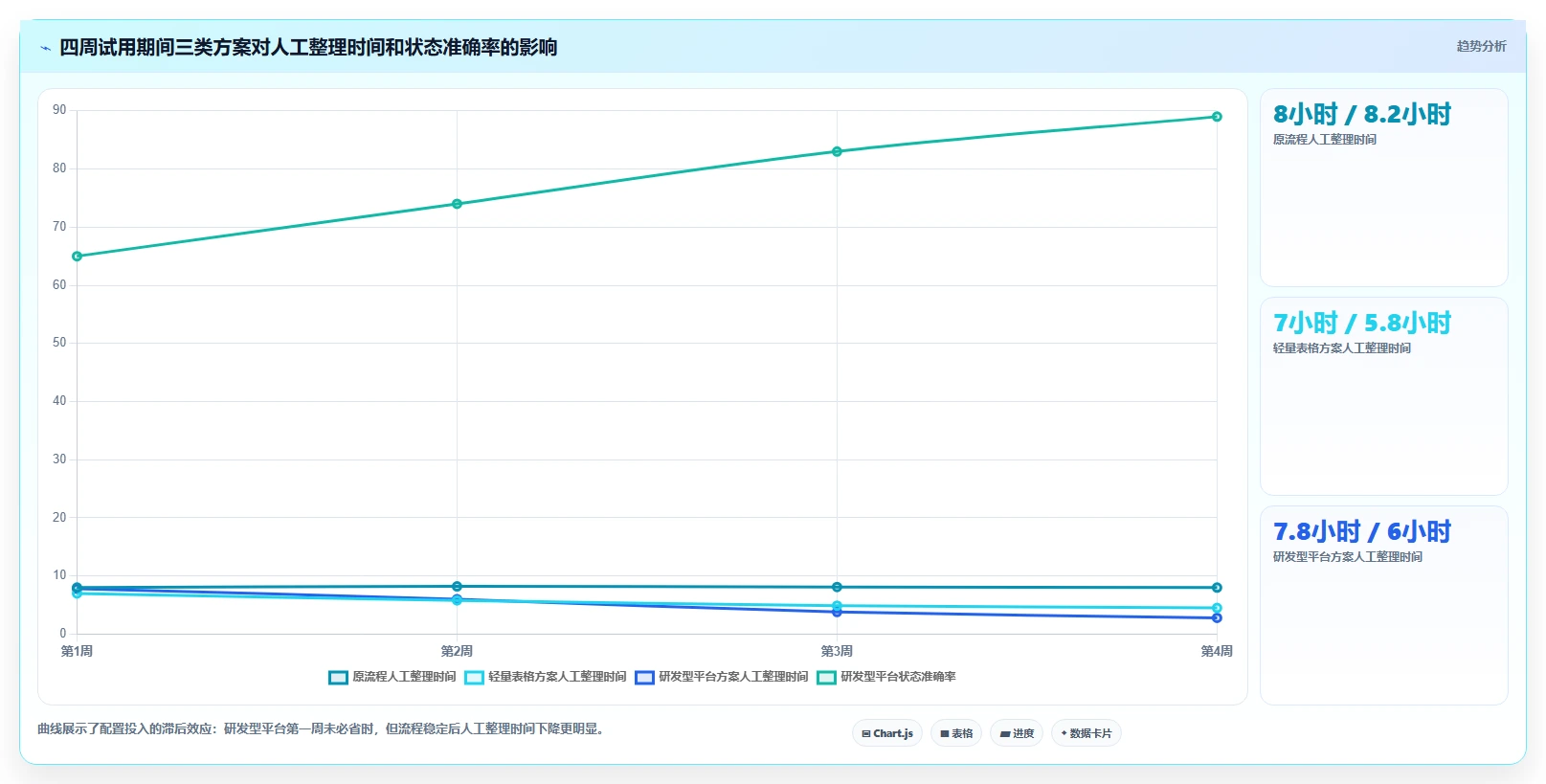
Task: Click the 7小时 / 5.8小时 card value
Action: click(x=1362, y=324)
